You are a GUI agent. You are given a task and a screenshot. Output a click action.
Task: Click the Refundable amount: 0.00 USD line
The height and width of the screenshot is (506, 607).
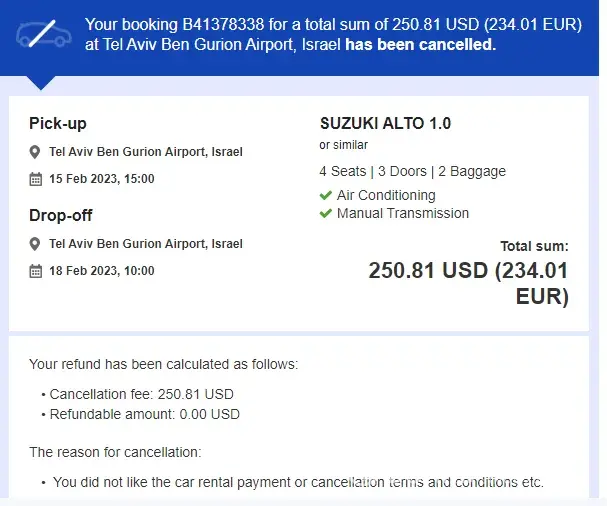[x=144, y=414]
